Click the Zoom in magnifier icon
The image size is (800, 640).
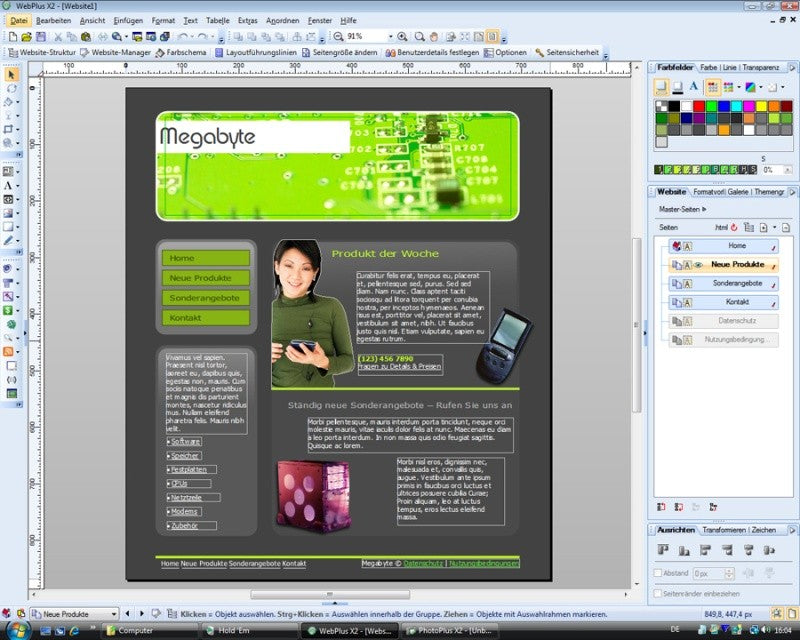(402, 37)
